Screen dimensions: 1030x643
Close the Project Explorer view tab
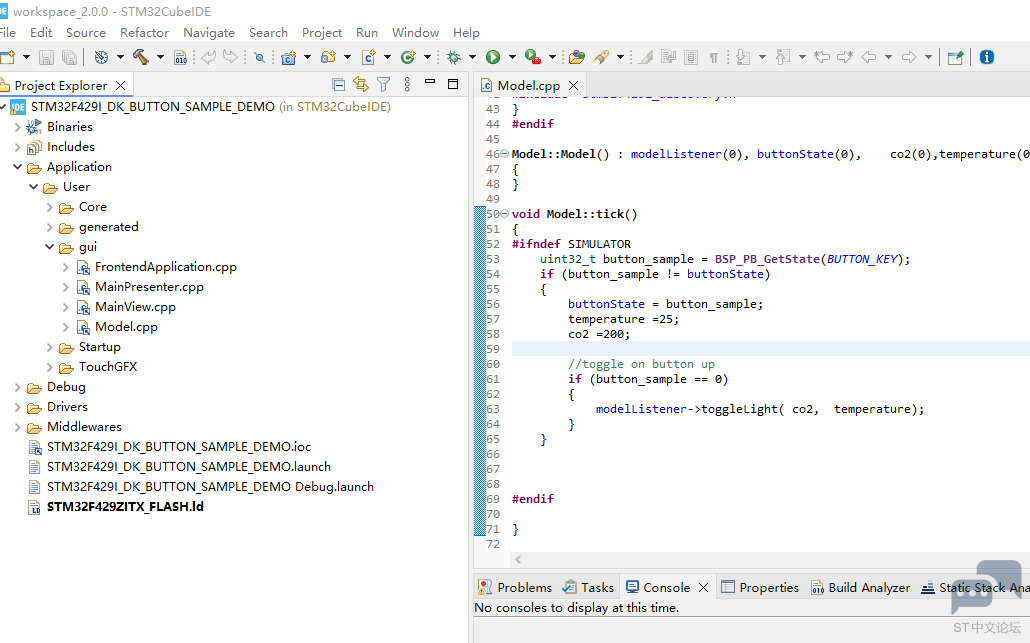pyautogui.click(x=121, y=85)
